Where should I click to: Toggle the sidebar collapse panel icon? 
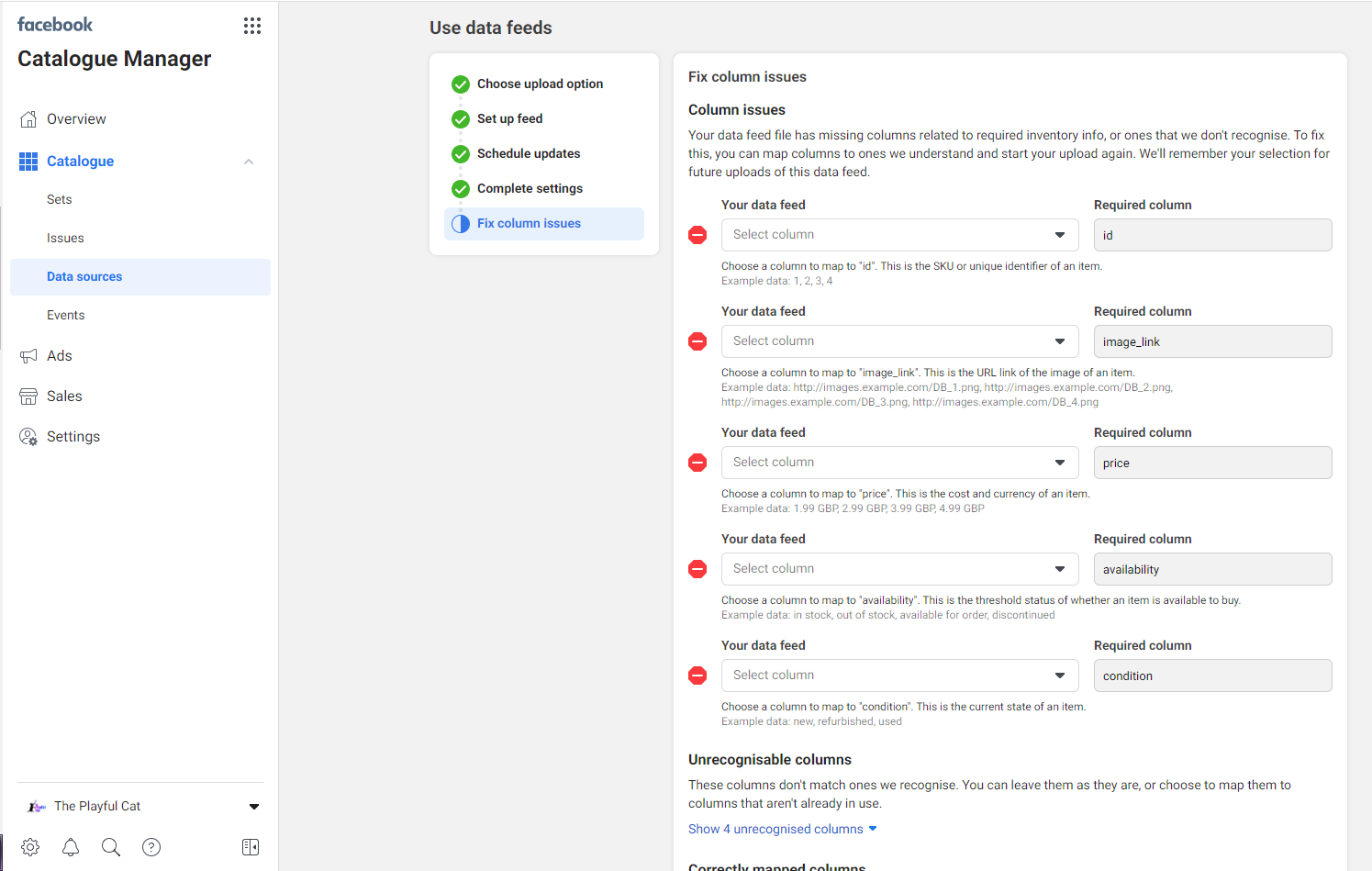coord(251,847)
